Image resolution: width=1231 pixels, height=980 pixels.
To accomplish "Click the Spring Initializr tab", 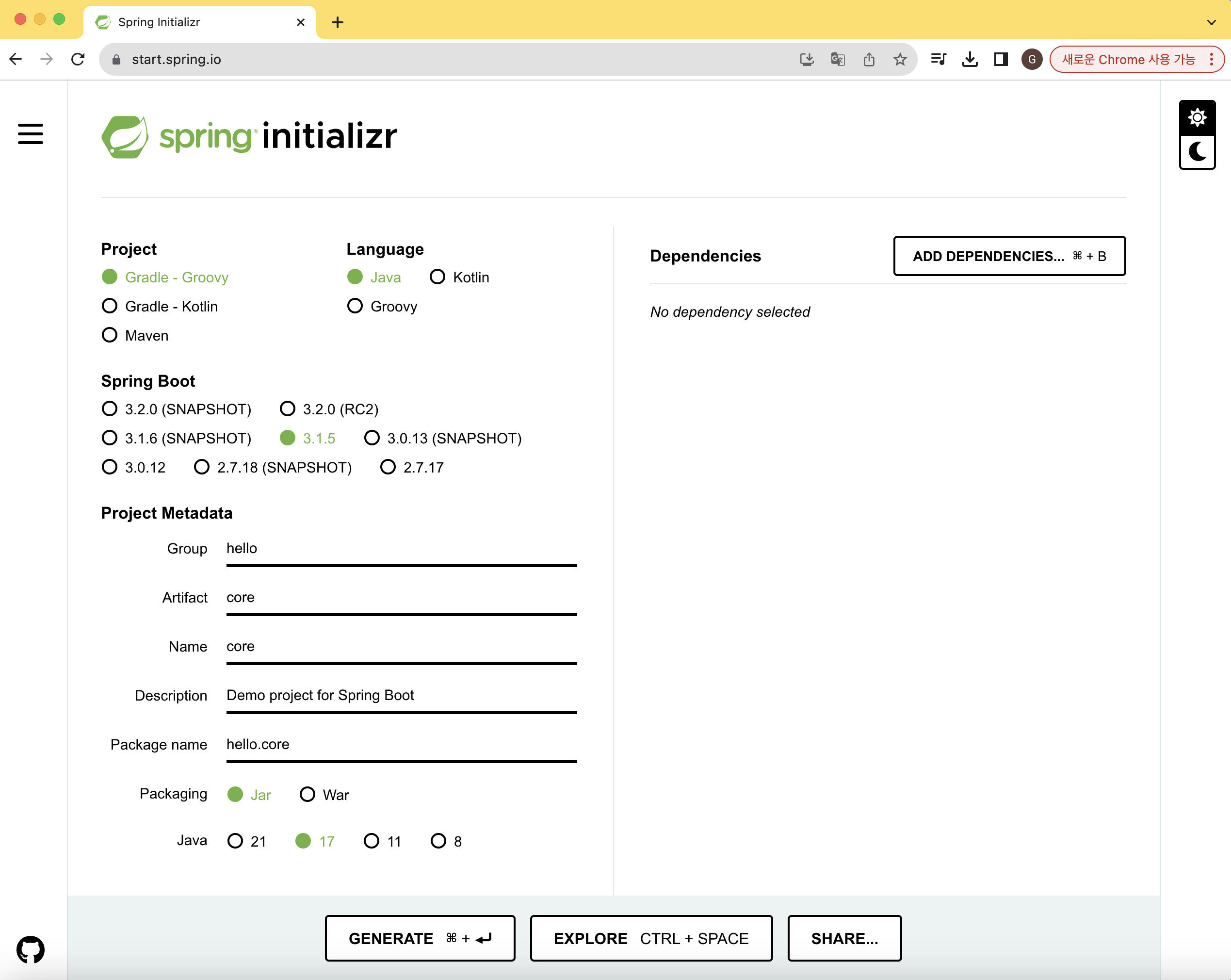I will coord(200,22).
